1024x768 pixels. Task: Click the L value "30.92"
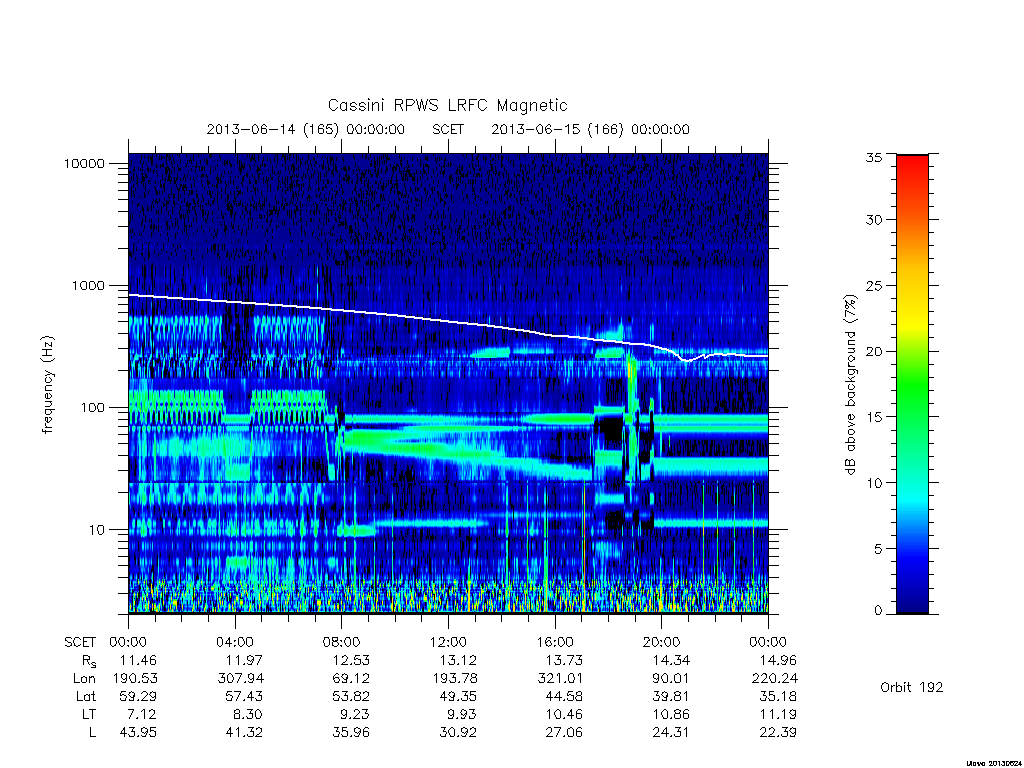pyautogui.click(x=458, y=733)
